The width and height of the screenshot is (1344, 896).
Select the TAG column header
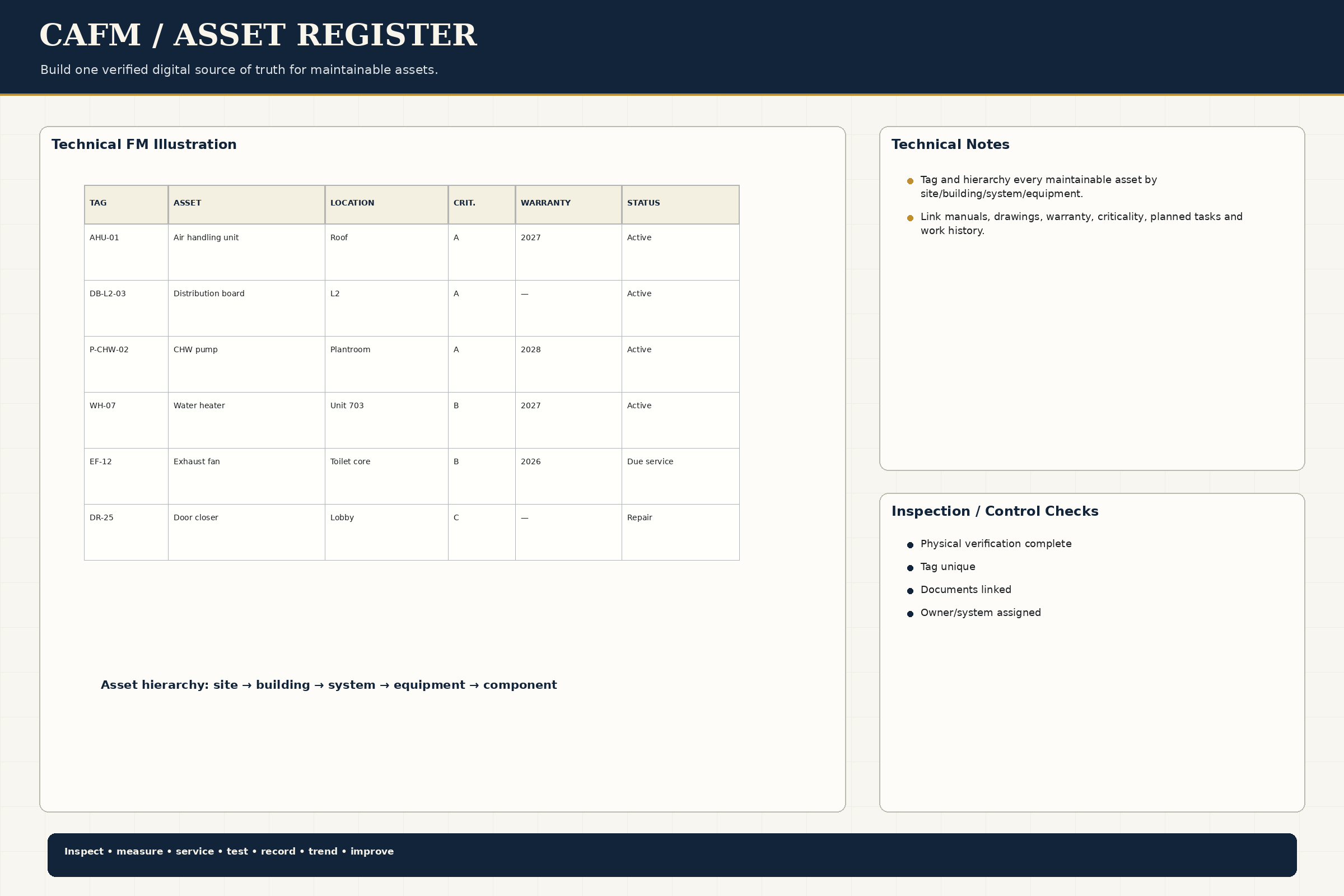coord(127,204)
